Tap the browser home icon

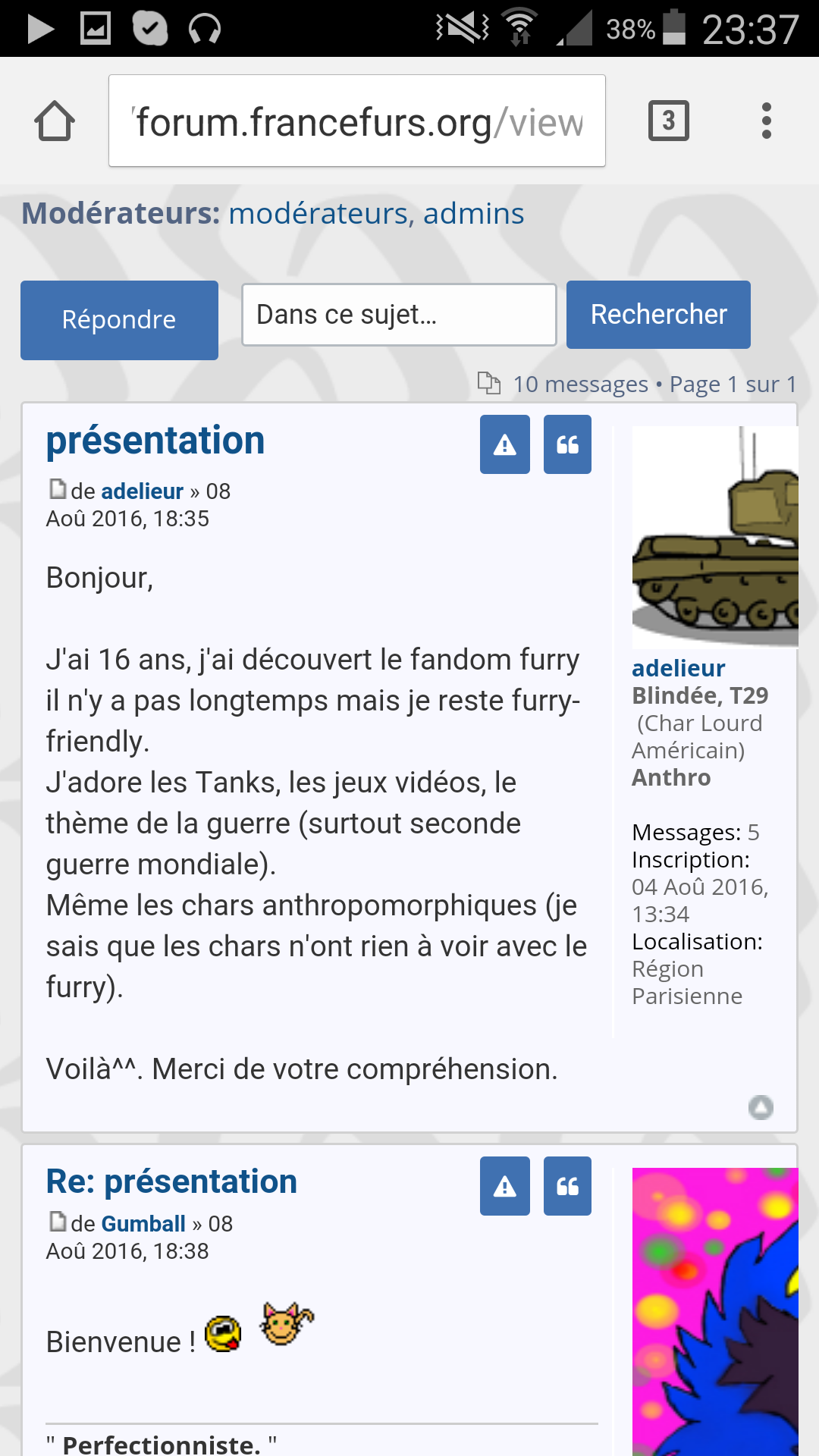(x=55, y=121)
